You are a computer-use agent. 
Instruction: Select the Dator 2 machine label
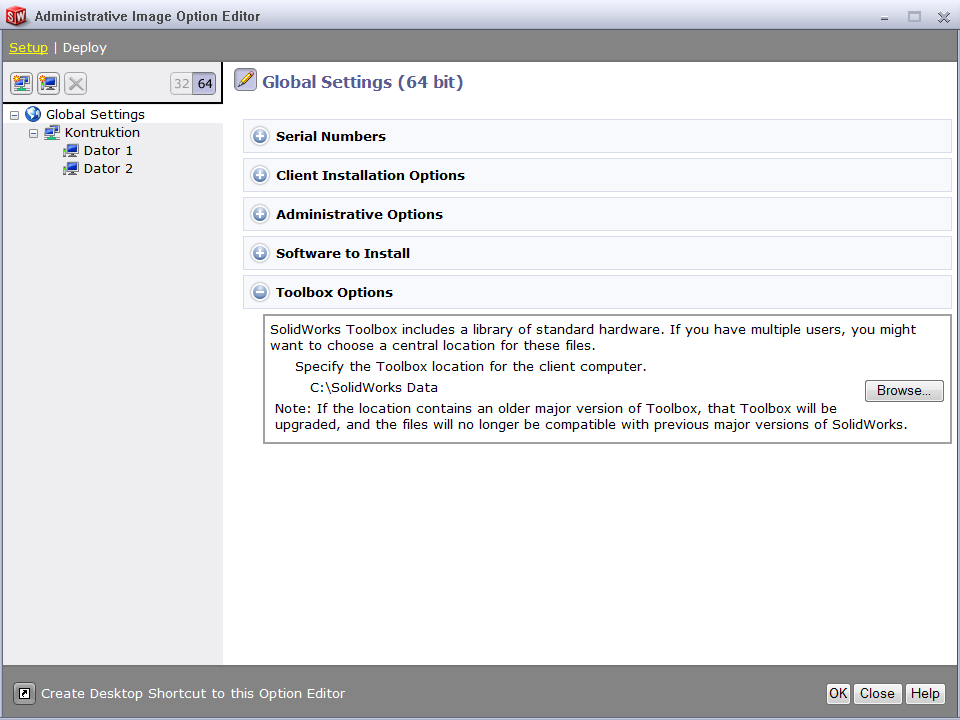pos(108,168)
